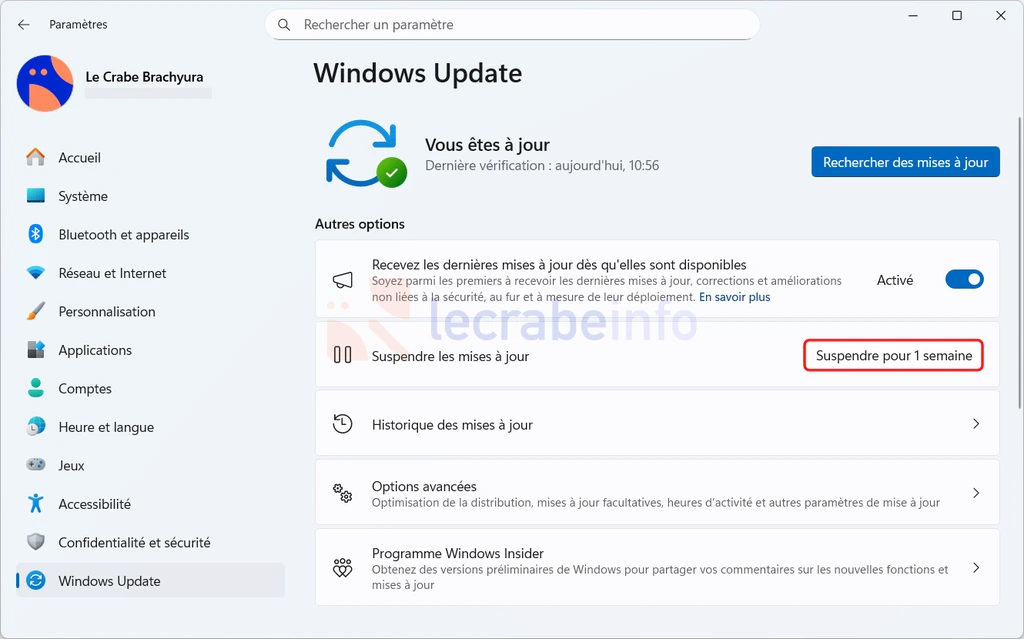
Task: Disable the latest updates toggle switch
Action: 964,280
